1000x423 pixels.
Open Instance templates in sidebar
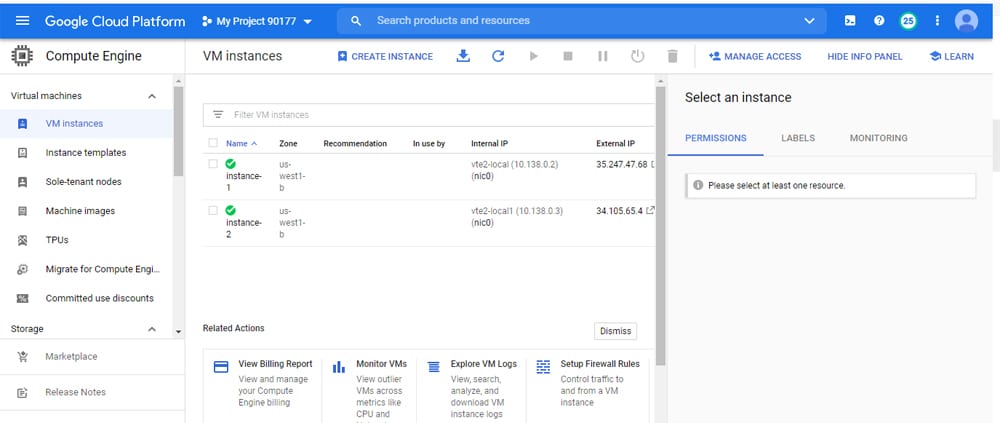pos(86,153)
